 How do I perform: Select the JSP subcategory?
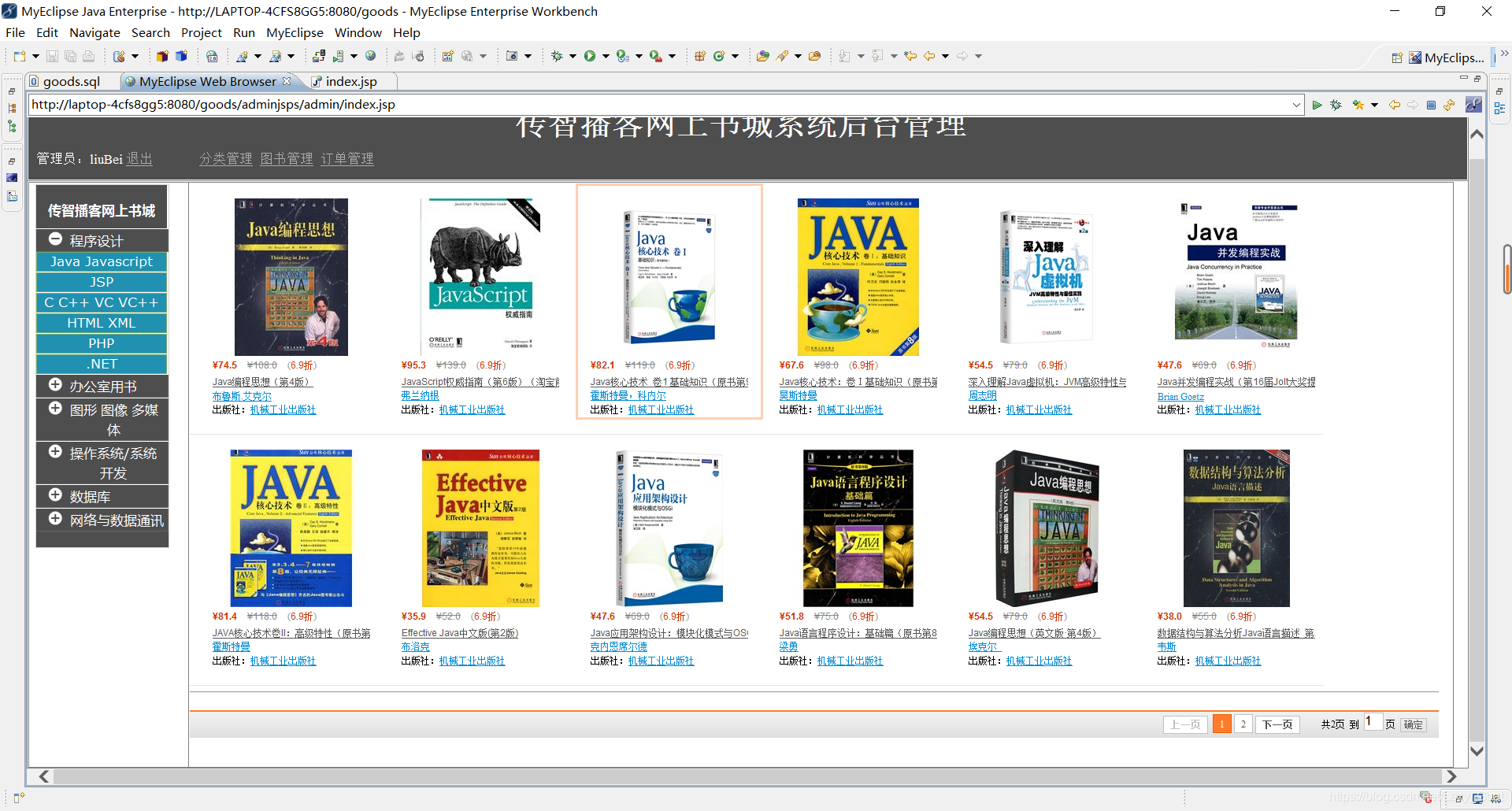pyautogui.click(x=102, y=282)
